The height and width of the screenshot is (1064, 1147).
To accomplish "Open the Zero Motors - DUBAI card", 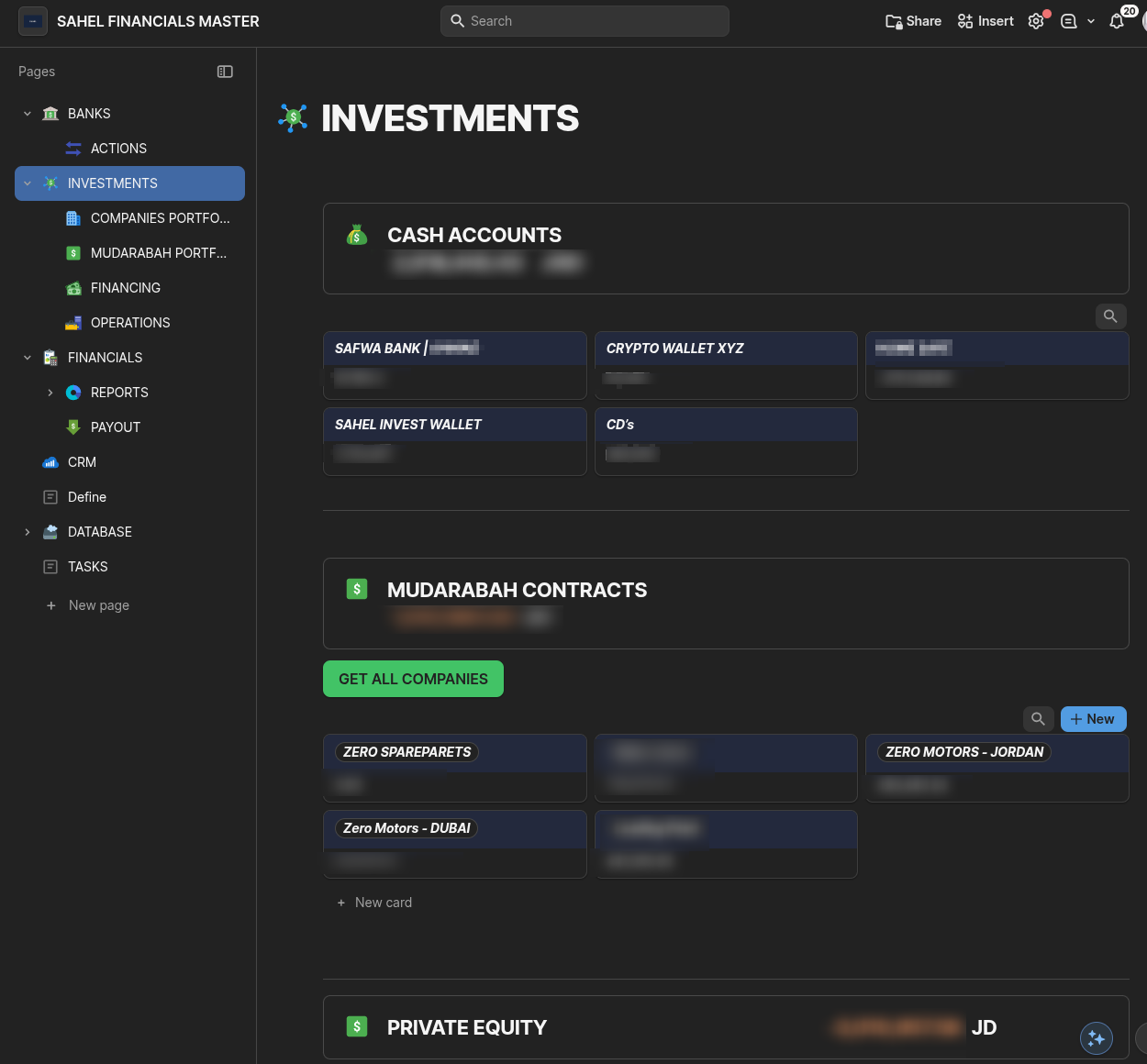I will tap(454, 844).
